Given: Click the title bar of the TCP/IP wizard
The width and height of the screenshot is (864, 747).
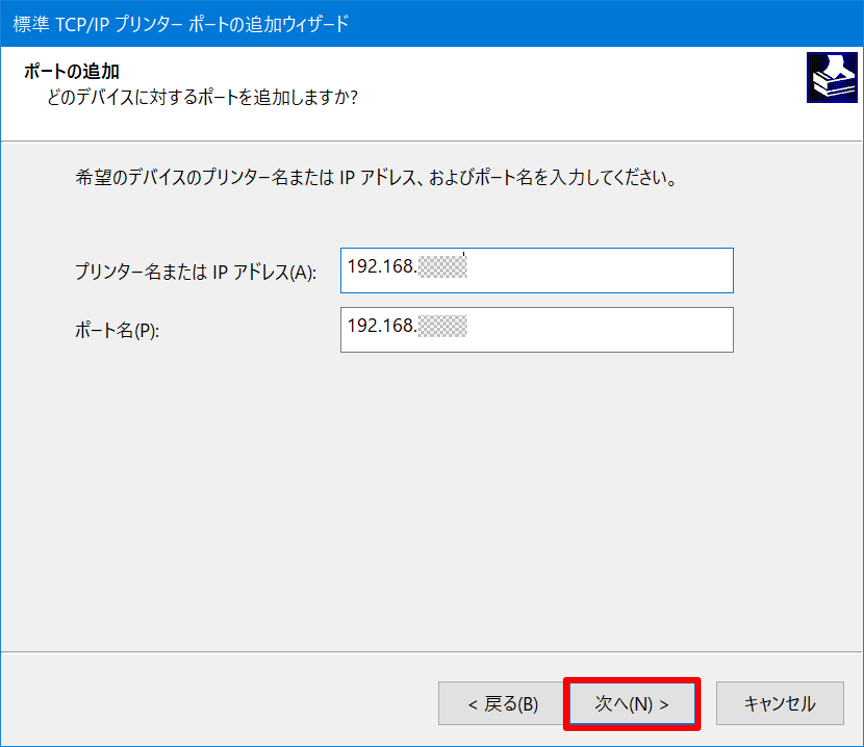Looking at the screenshot, I should coord(180,16).
